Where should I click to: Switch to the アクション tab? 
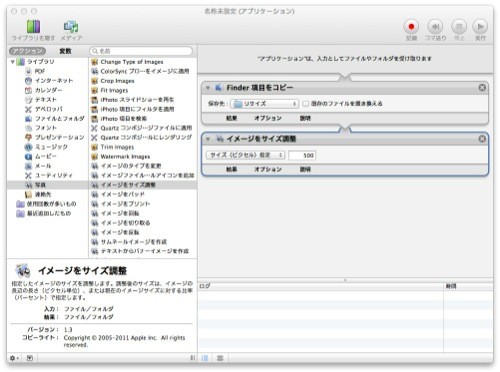pos(28,51)
